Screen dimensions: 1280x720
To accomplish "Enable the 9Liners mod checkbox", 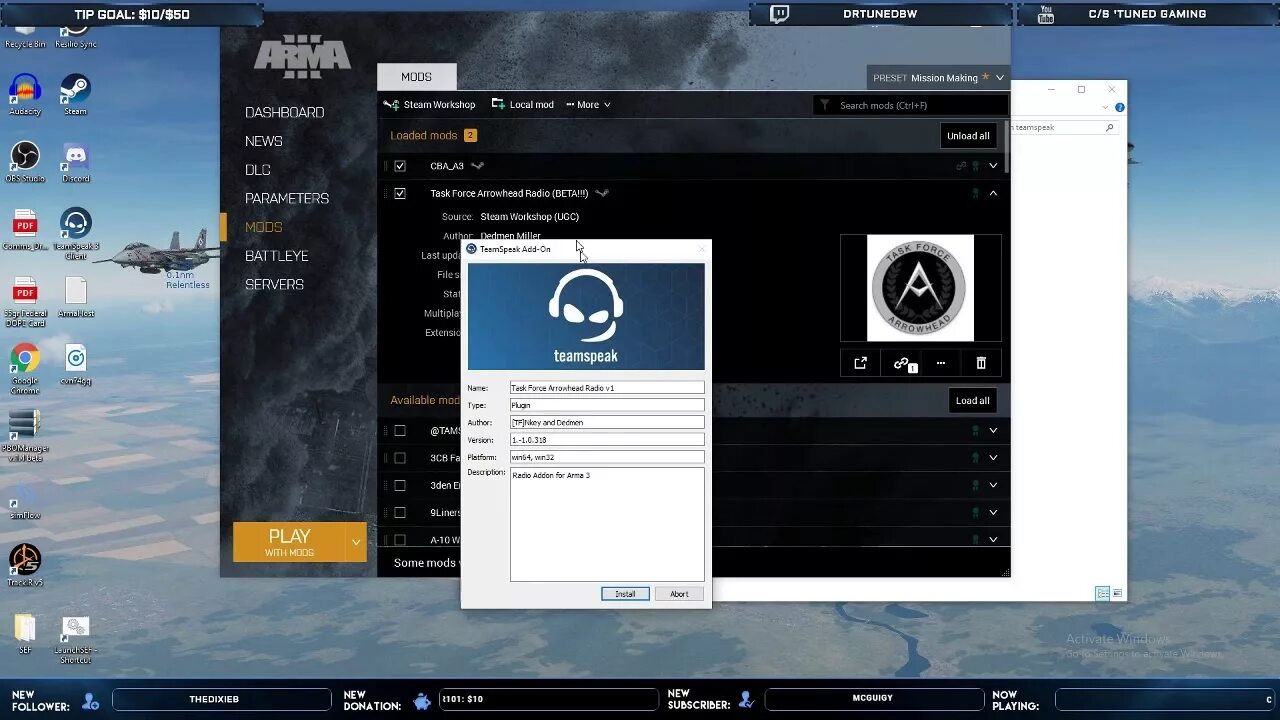I will click(x=400, y=513).
